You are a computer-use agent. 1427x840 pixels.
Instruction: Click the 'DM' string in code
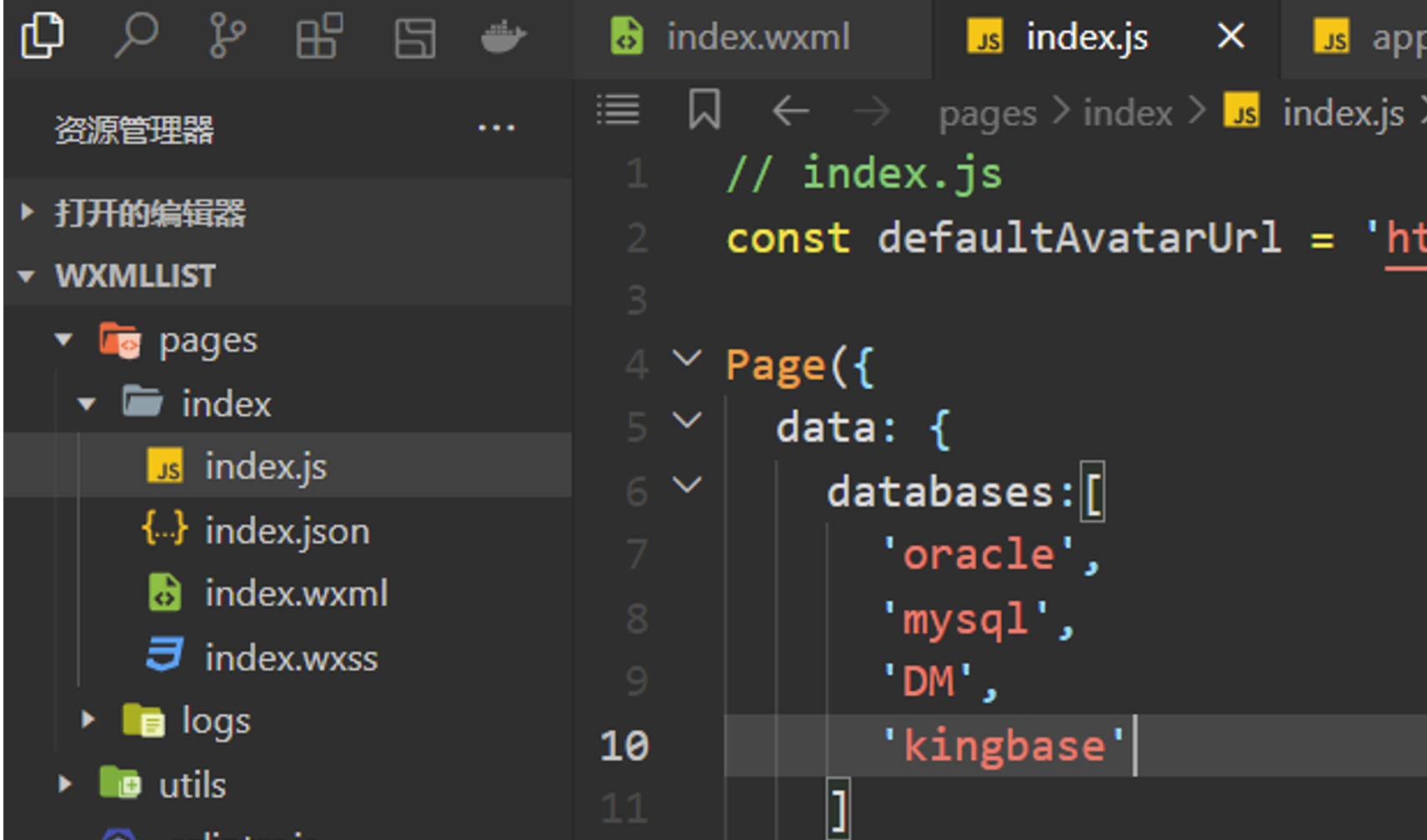pyautogui.click(x=927, y=682)
